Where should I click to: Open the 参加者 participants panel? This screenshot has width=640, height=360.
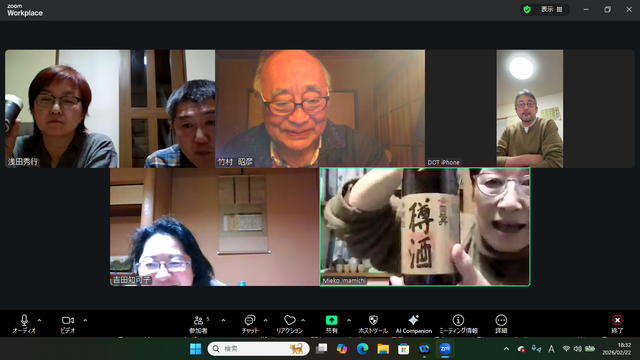point(198,324)
